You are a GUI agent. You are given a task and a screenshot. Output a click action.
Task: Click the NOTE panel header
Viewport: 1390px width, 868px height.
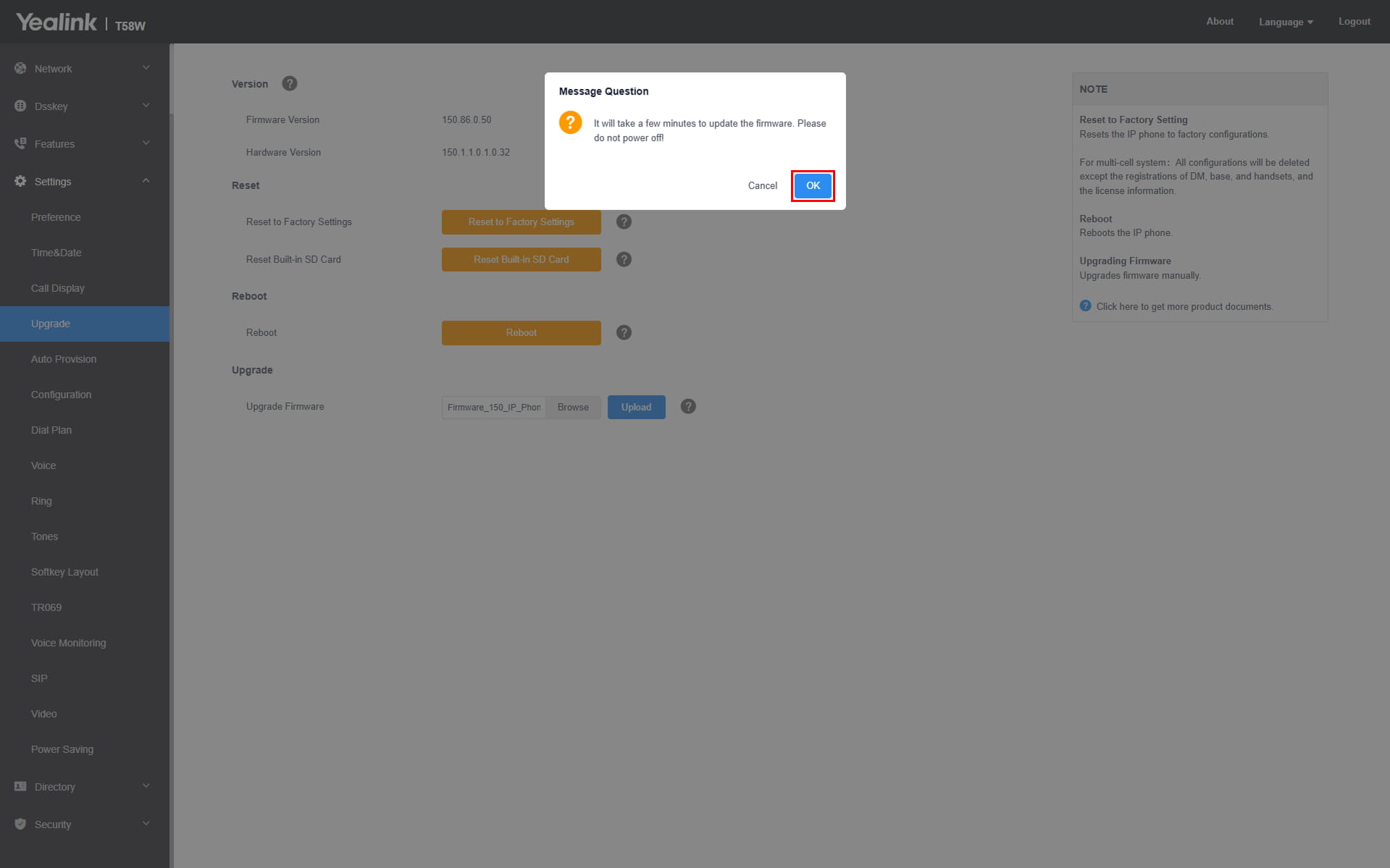(x=1199, y=89)
